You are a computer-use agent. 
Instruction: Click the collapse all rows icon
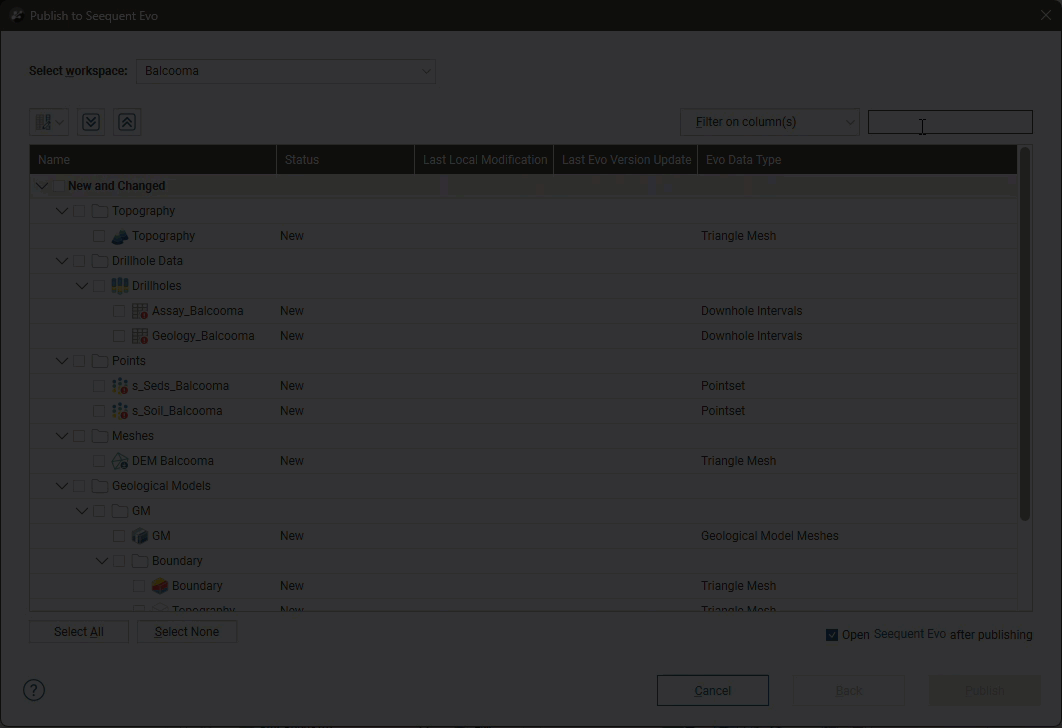[127, 122]
